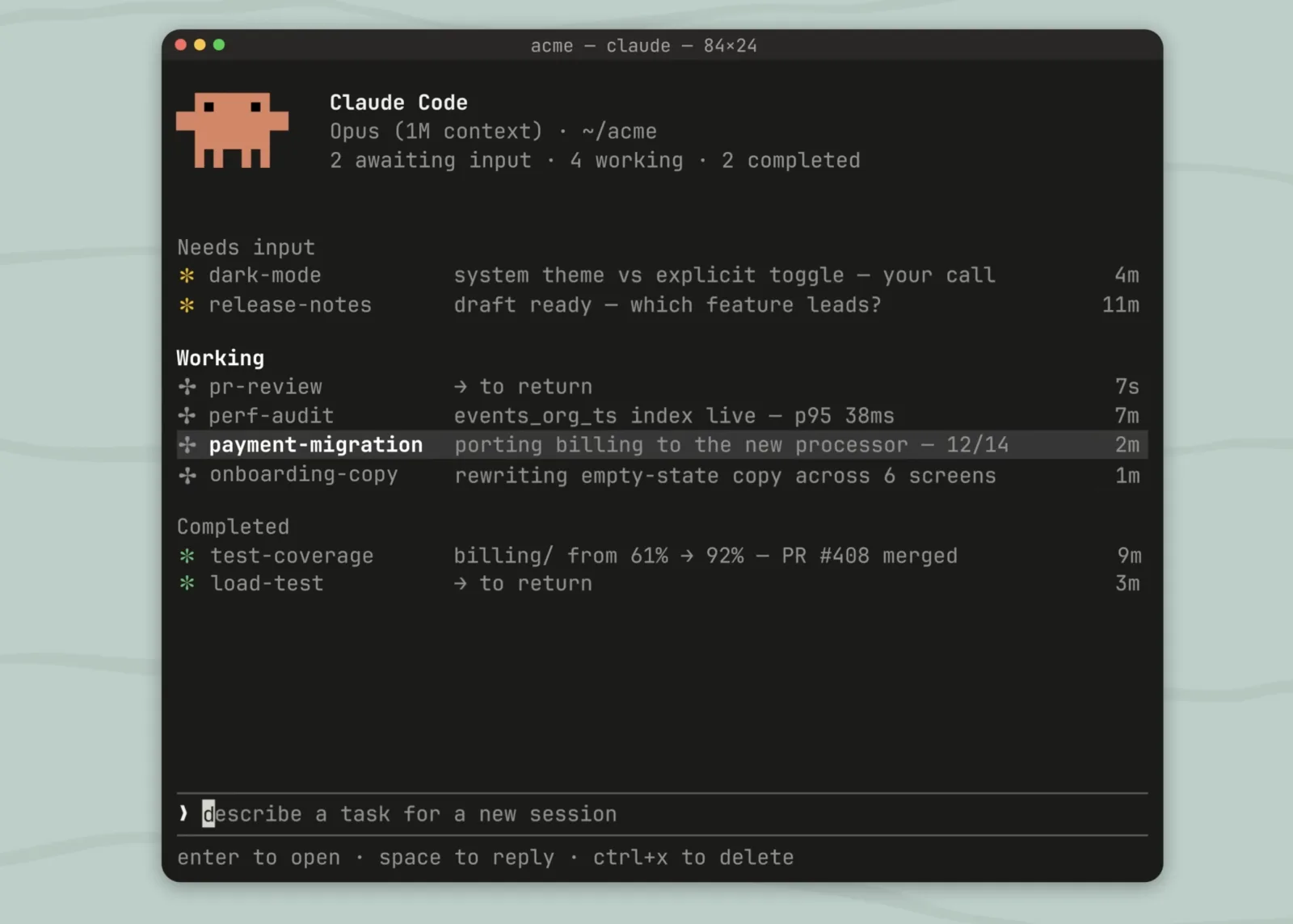1293x924 pixels.
Task: Select the test-coverage session name
Action: coord(292,556)
